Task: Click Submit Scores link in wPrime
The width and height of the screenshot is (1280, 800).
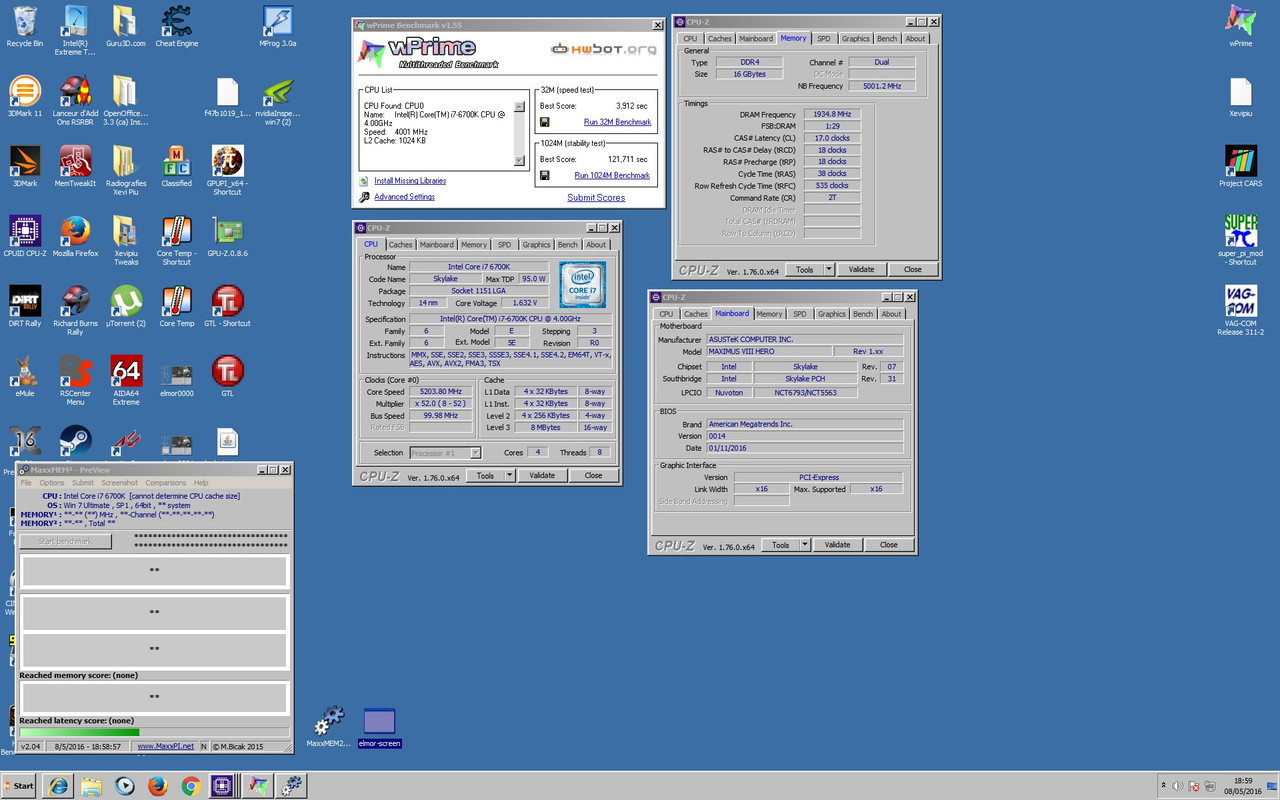Action: [596, 197]
